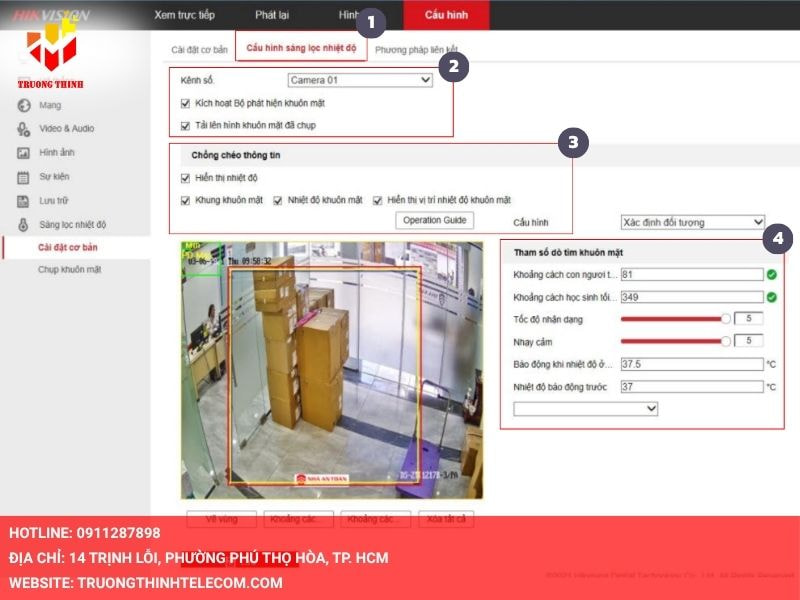Viewport: 800px width, 600px height.
Task: Click the Operation Guide button
Action: click(436, 219)
